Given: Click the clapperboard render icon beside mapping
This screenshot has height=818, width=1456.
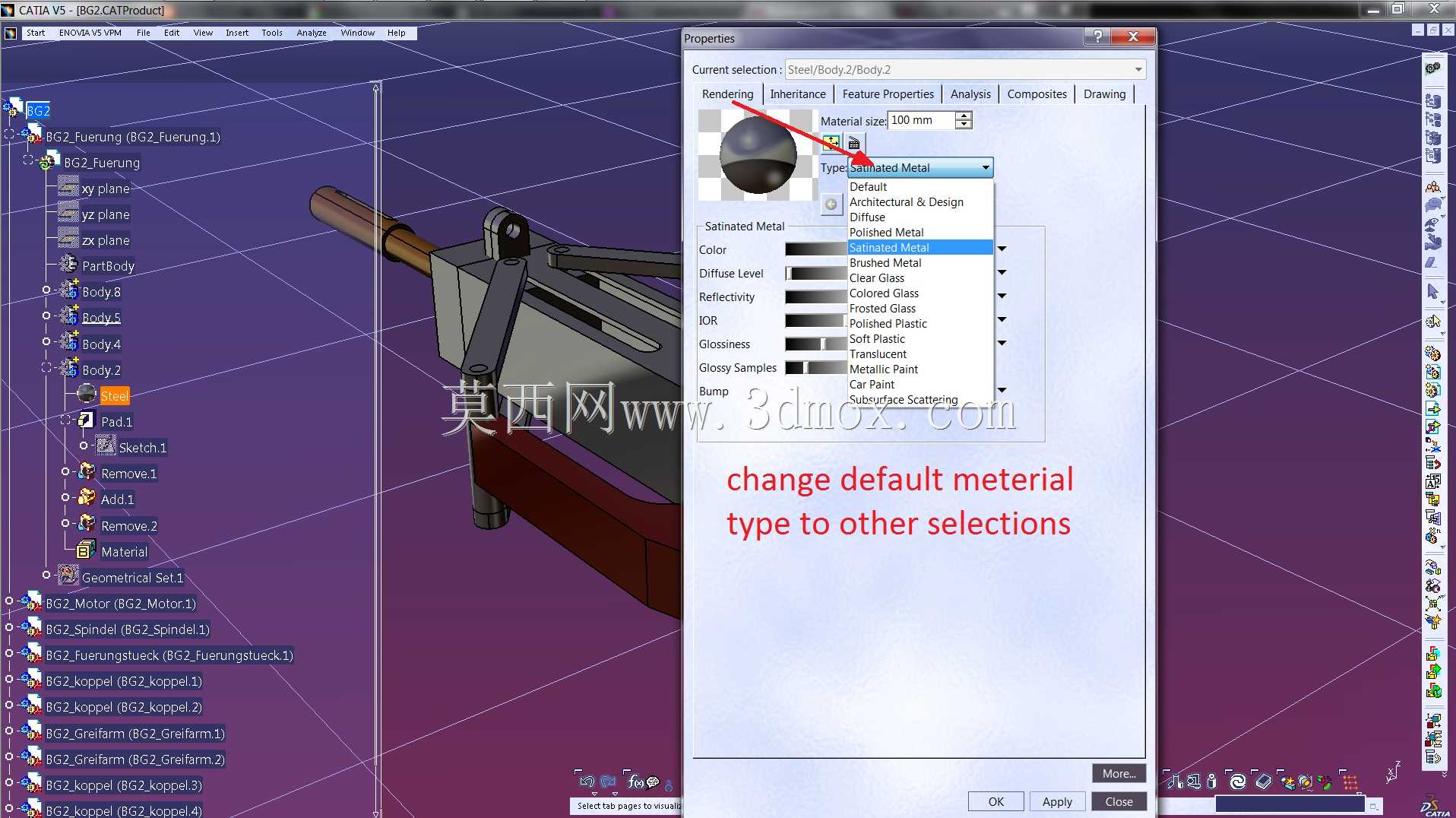Looking at the screenshot, I should pyautogui.click(x=854, y=142).
